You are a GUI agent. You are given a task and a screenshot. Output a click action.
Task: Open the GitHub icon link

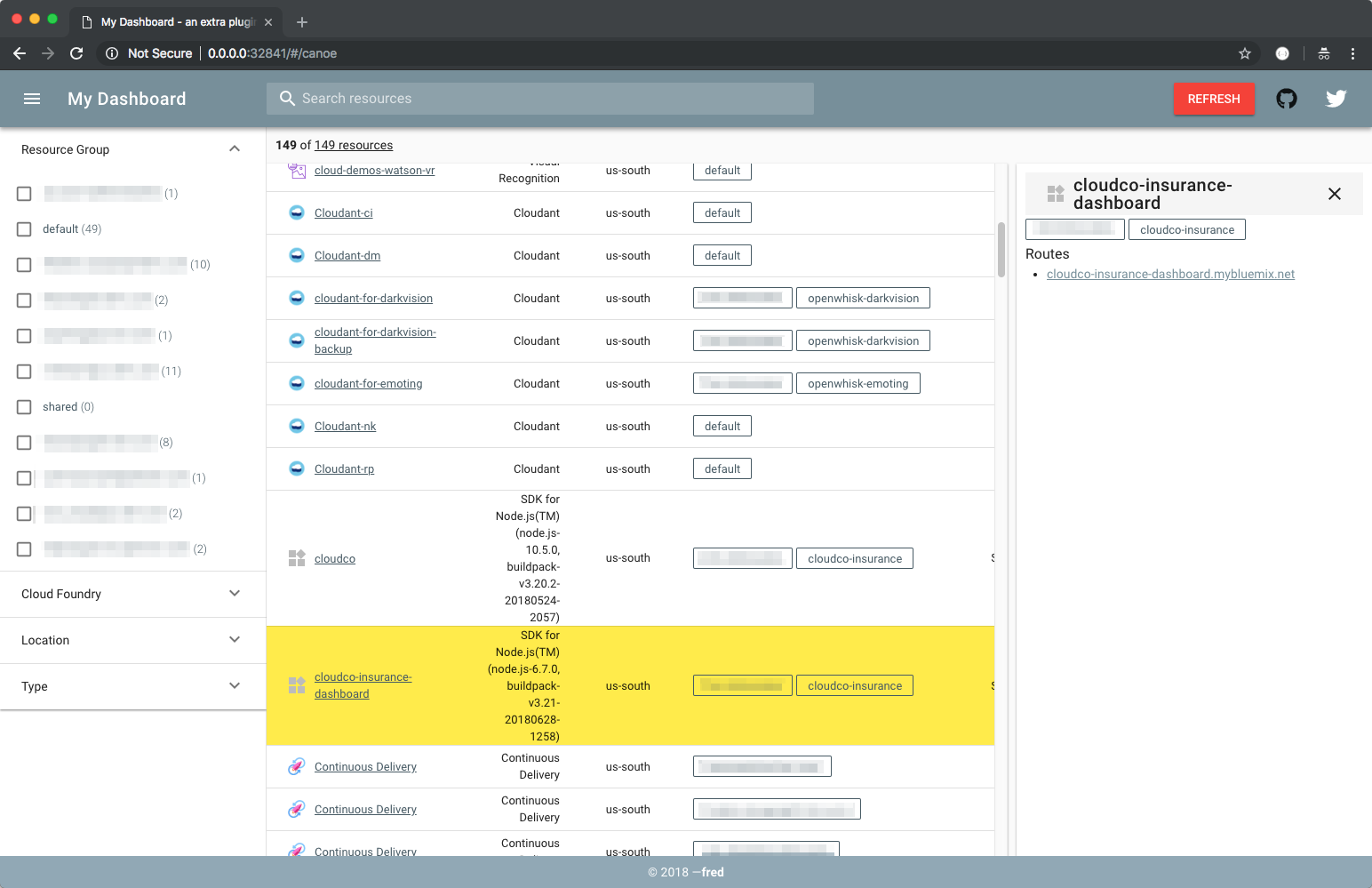point(1287,99)
